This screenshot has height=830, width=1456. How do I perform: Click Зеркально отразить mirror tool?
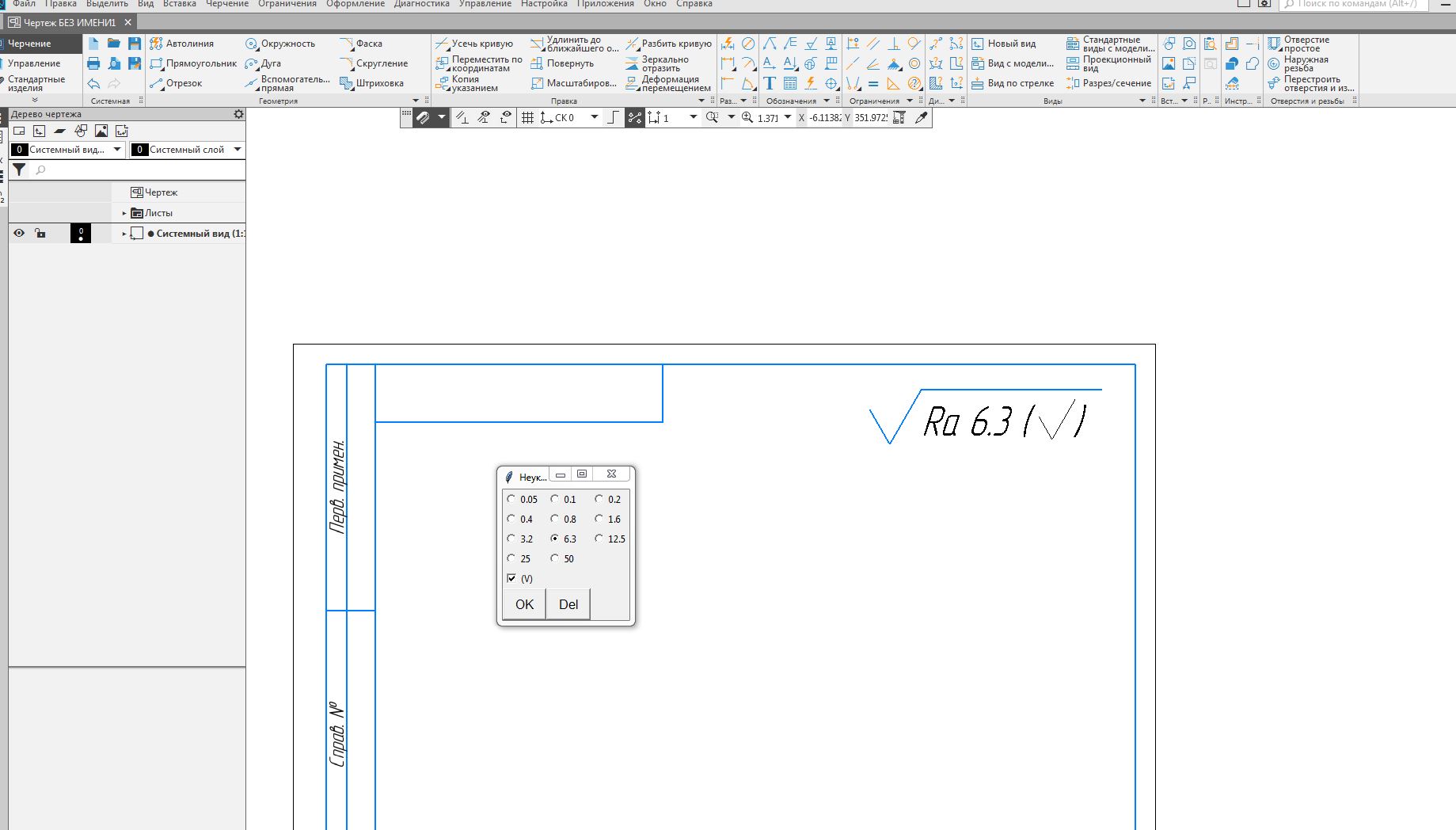click(x=657, y=63)
